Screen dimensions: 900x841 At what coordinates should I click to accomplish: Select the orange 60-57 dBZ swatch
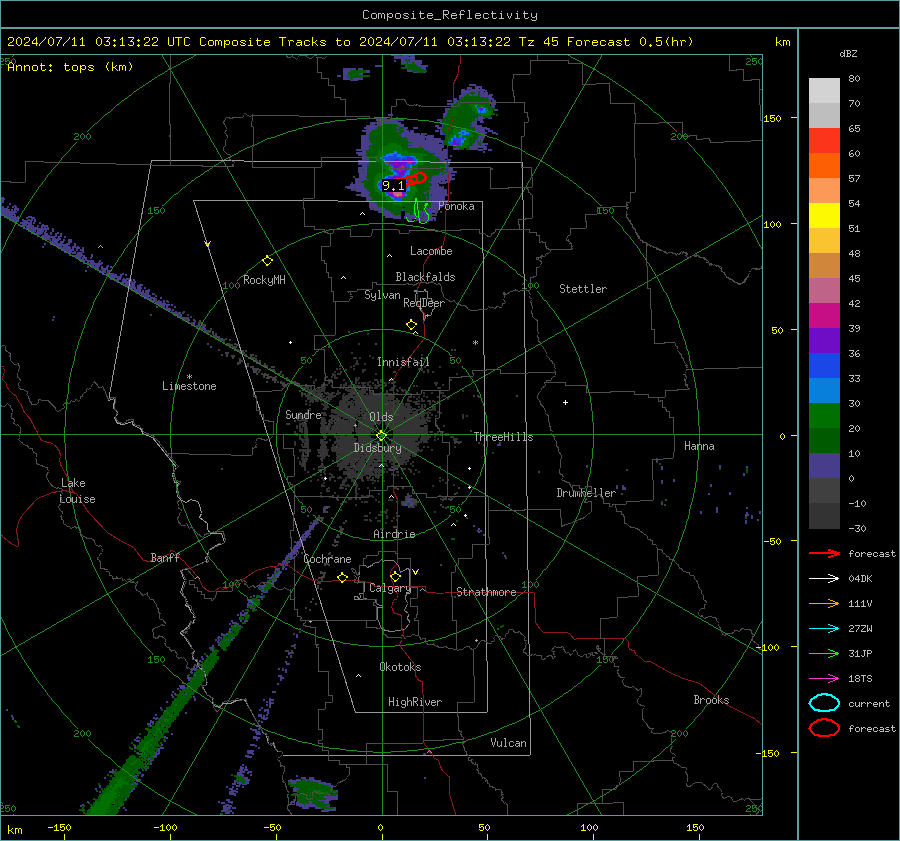coord(824,165)
